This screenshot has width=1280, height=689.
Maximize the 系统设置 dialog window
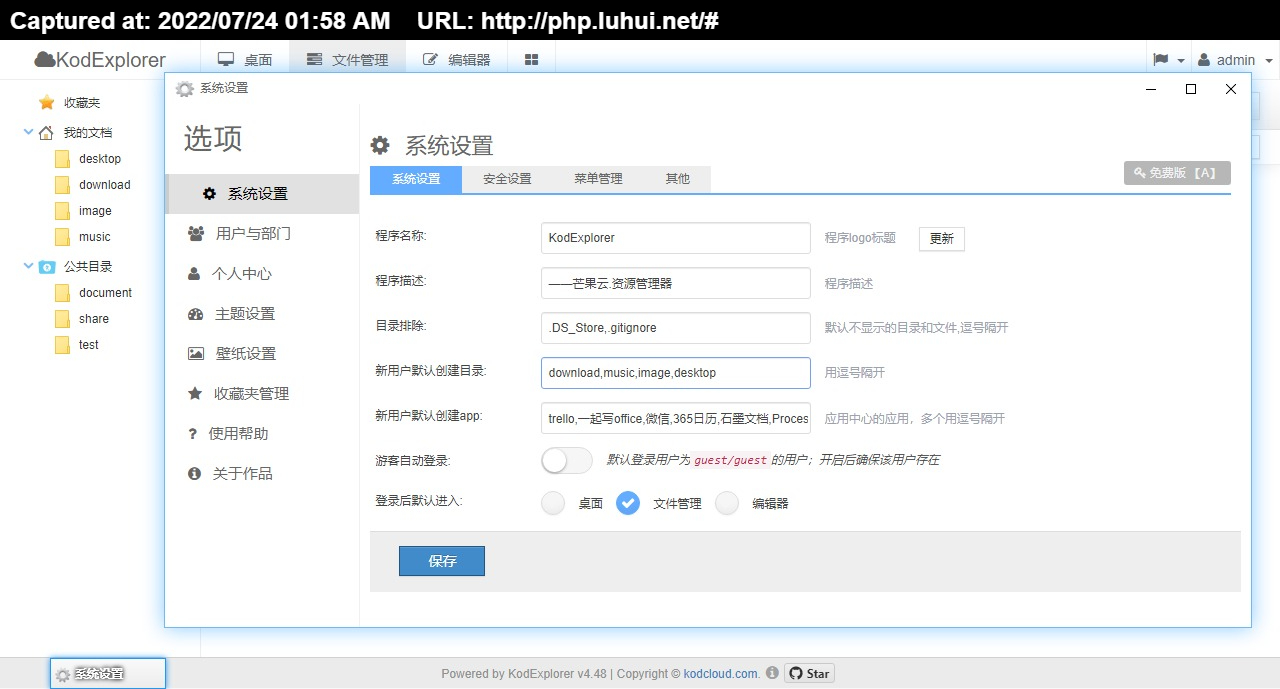click(1191, 89)
